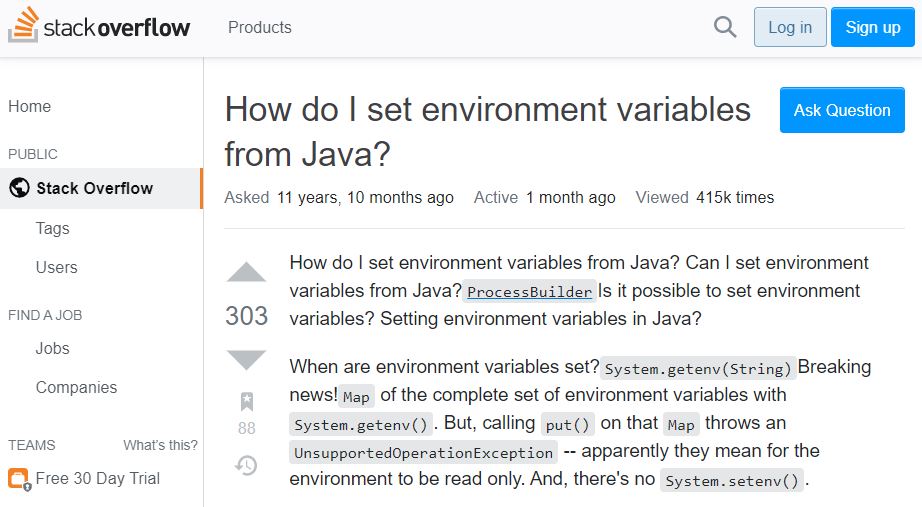Viewport: 922px width, 507px height.
Task: Show post activity history icon
Action: tap(246, 465)
